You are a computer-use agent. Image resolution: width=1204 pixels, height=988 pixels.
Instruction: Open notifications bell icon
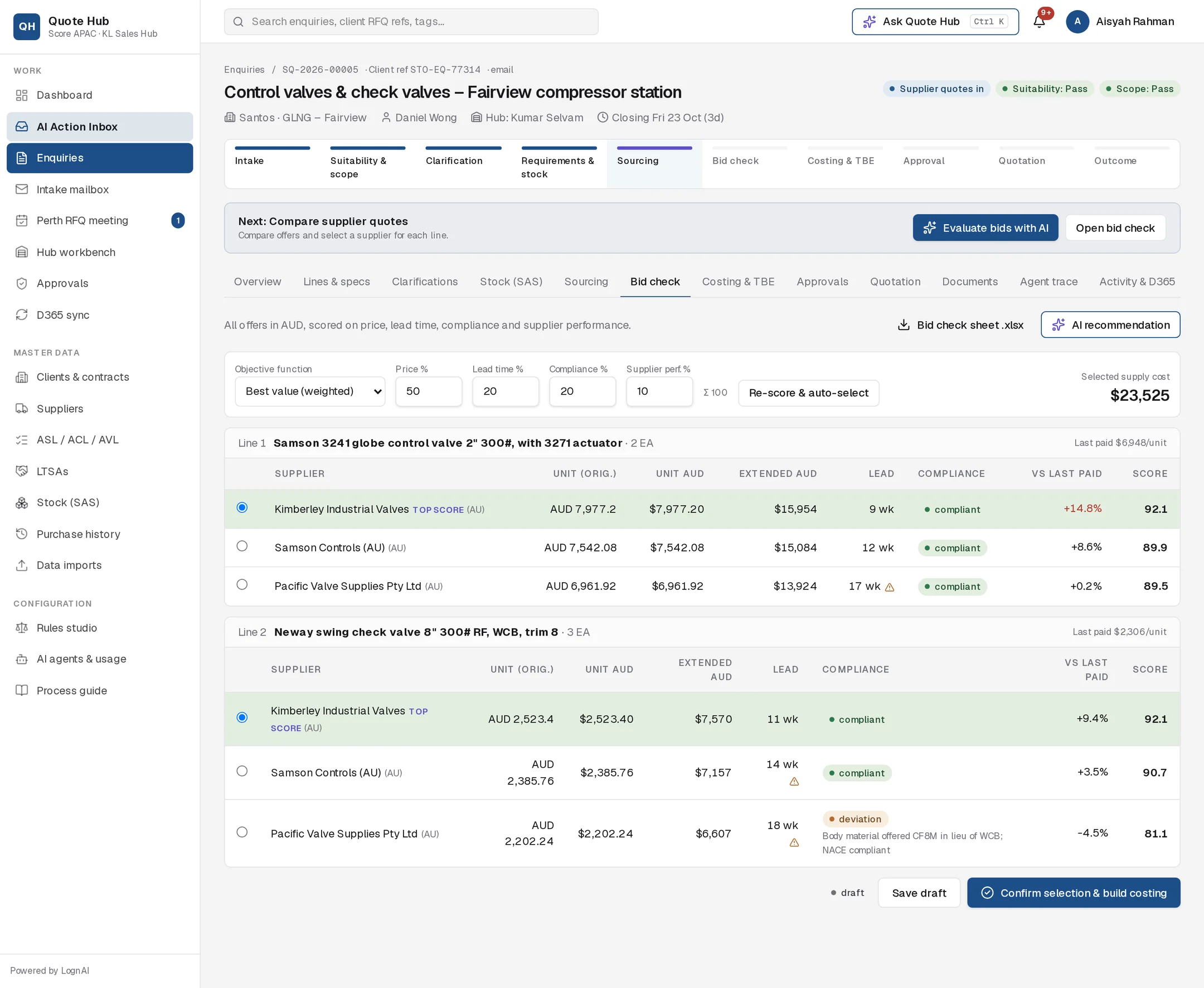click(1039, 22)
